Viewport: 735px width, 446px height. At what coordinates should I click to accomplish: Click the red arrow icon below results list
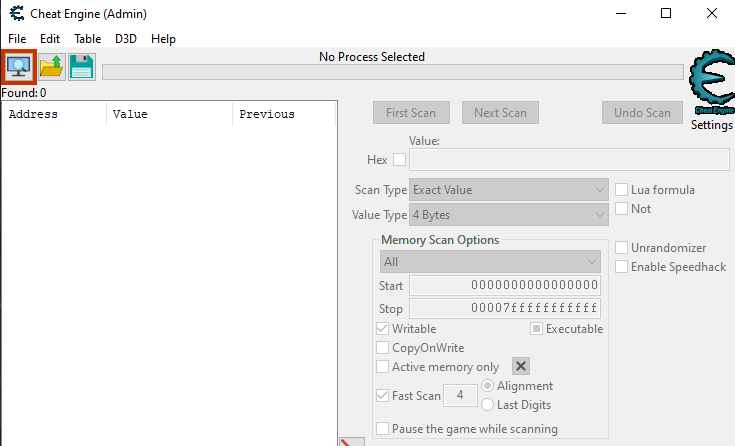pyautogui.click(x=352, y=442)
